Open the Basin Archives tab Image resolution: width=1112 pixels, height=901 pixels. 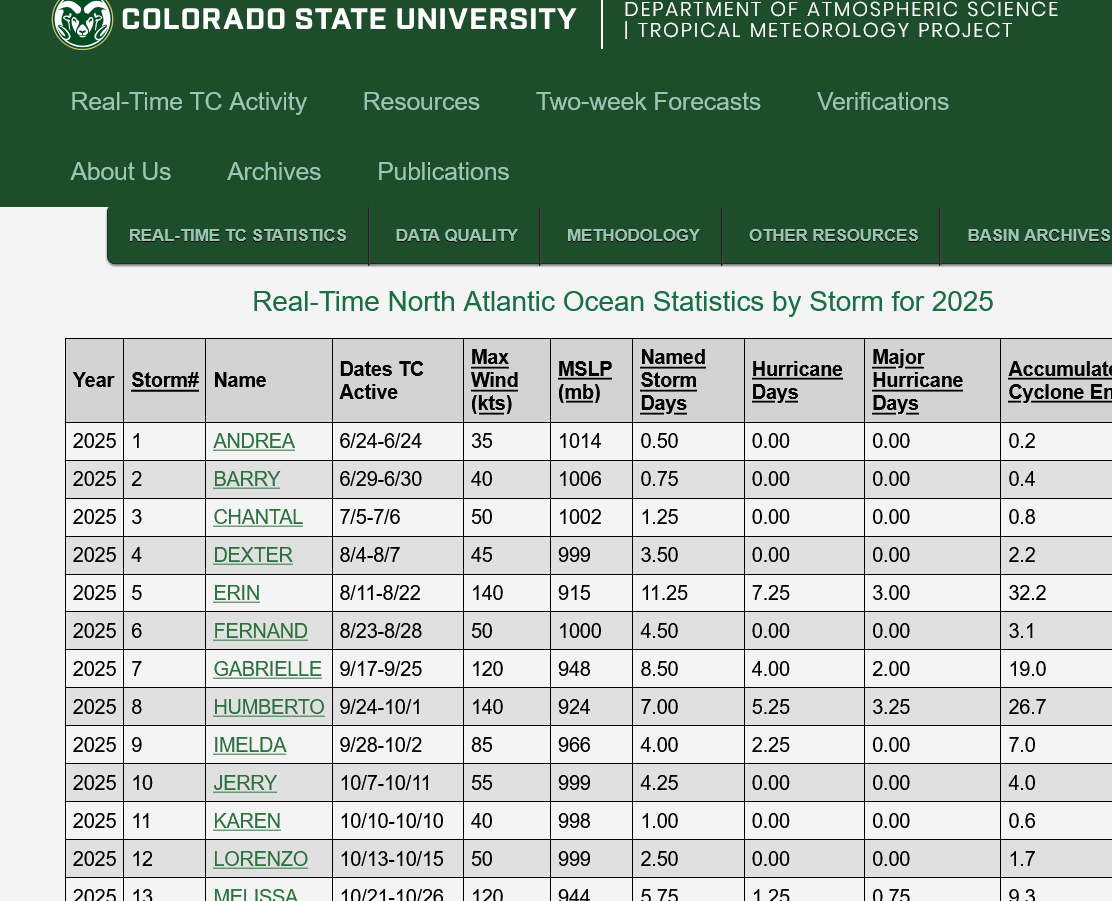(x=1038, y=236)
